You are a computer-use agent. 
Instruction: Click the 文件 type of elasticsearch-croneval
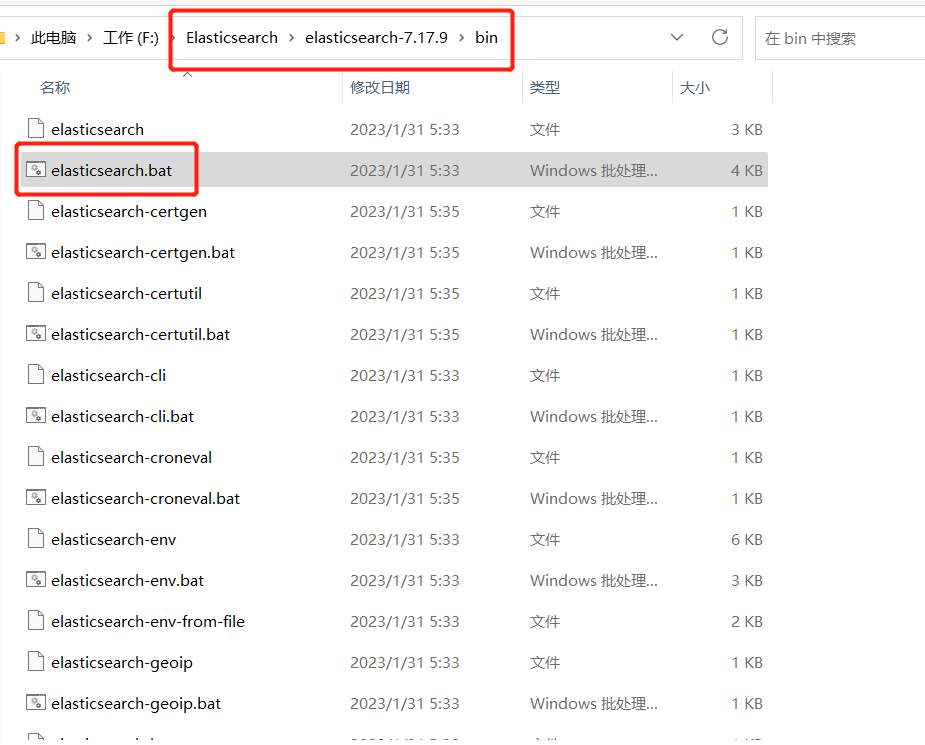point(544,457)
